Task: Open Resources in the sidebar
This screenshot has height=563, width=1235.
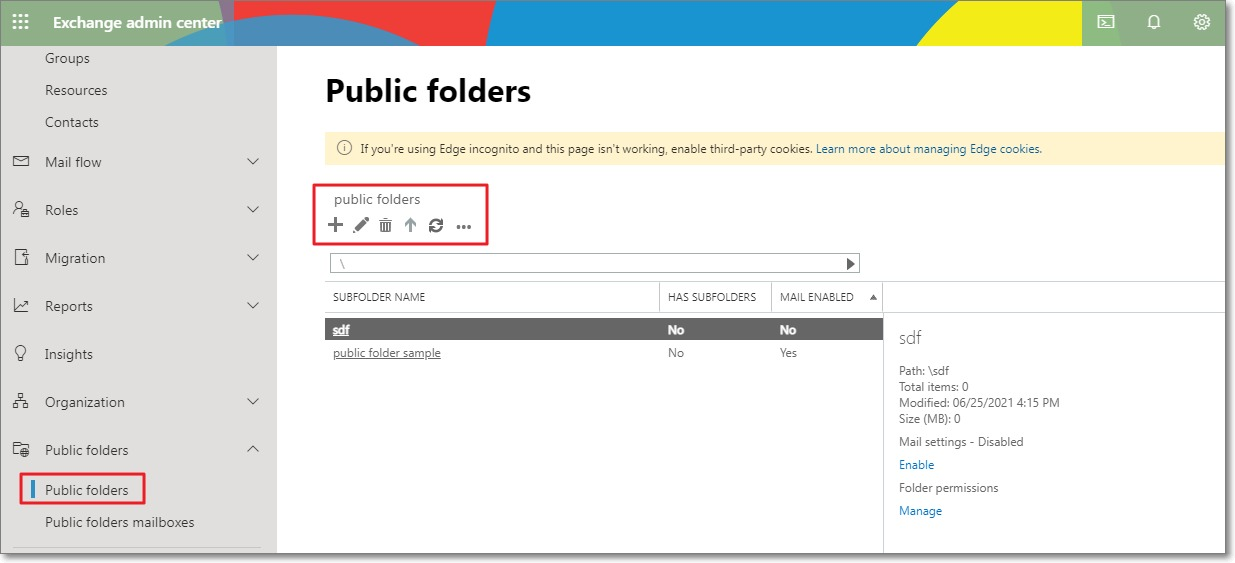Action: coord(76,90)
